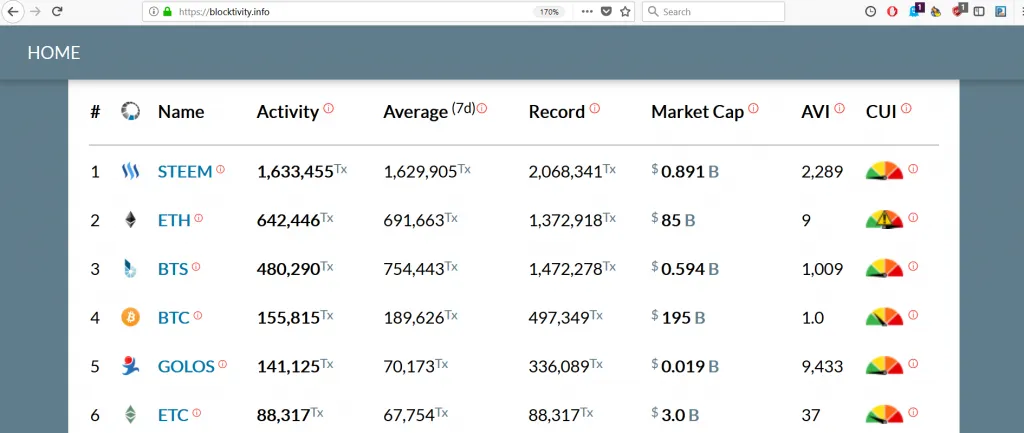The image size is (1024, 433).
Task: Open the ETH link
Action: (x=174, y=220)
